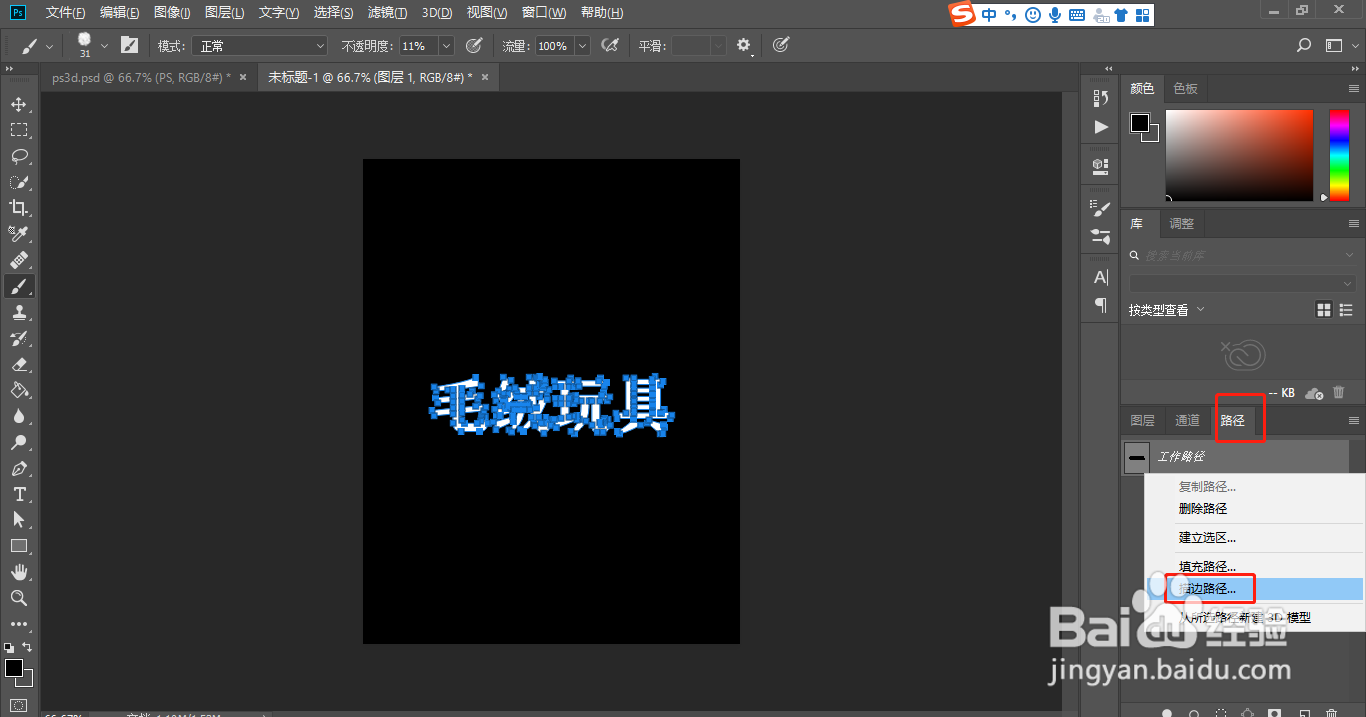Choose 建立选区 from the context menu

[1205, 537]
